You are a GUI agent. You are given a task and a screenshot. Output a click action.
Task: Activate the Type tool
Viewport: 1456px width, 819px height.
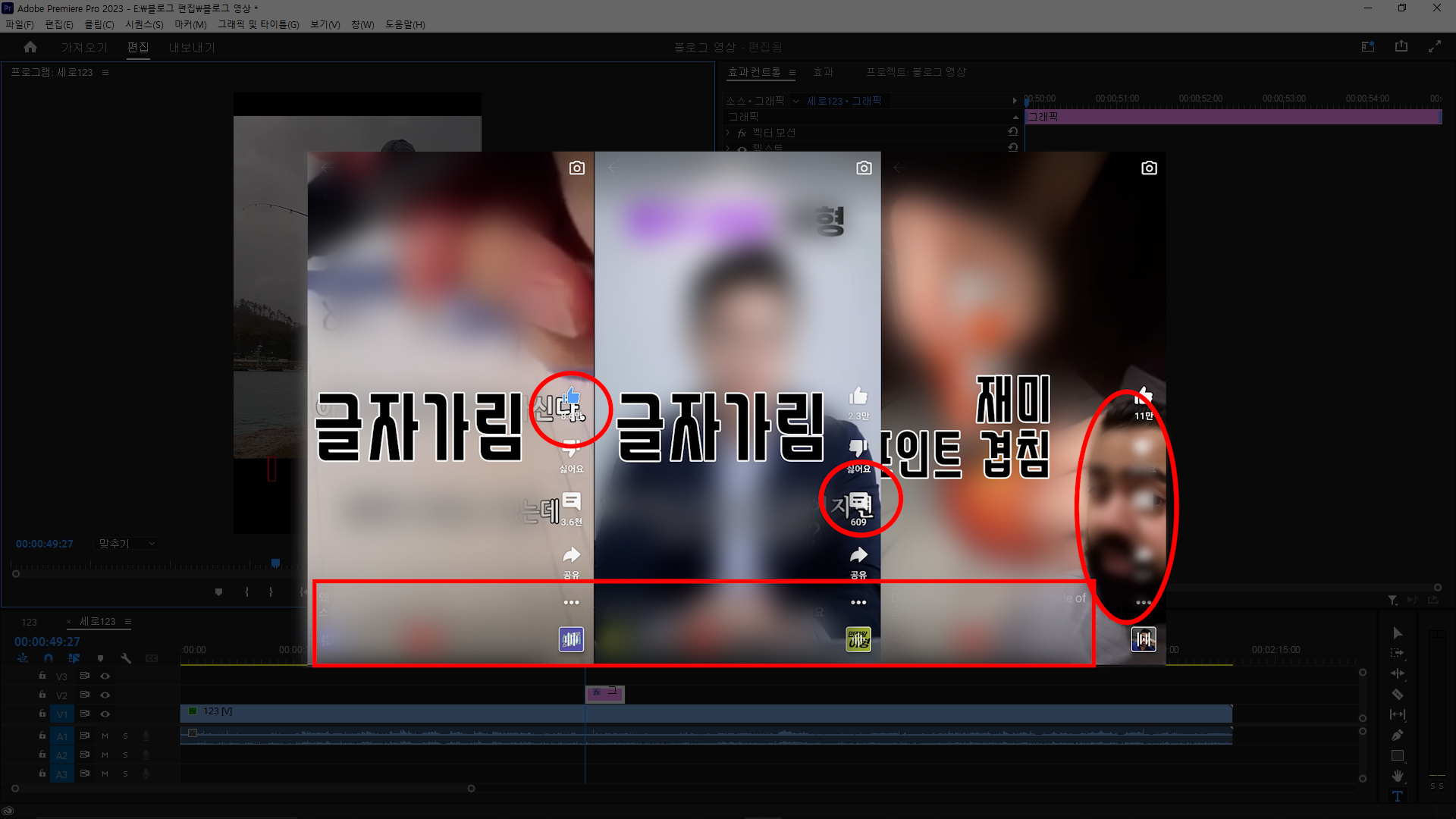[1397, 796]
